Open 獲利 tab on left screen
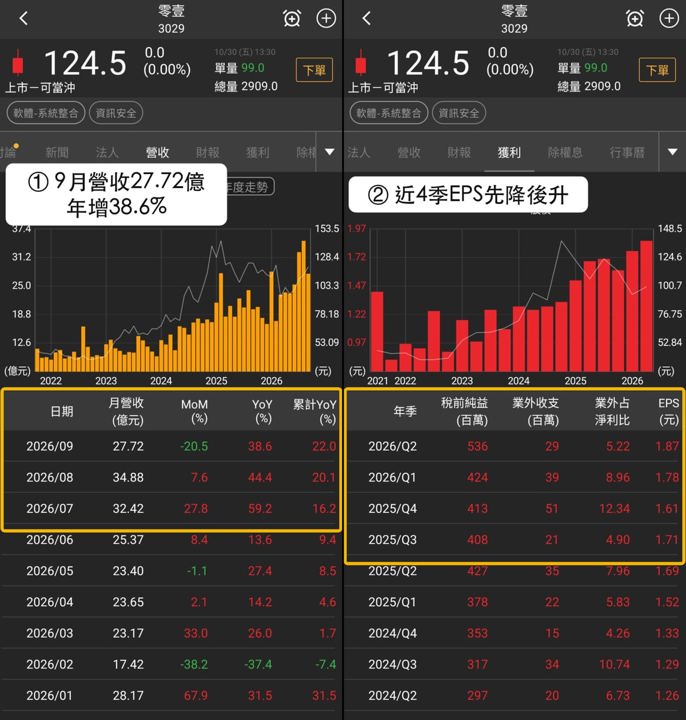 point(258,152)
